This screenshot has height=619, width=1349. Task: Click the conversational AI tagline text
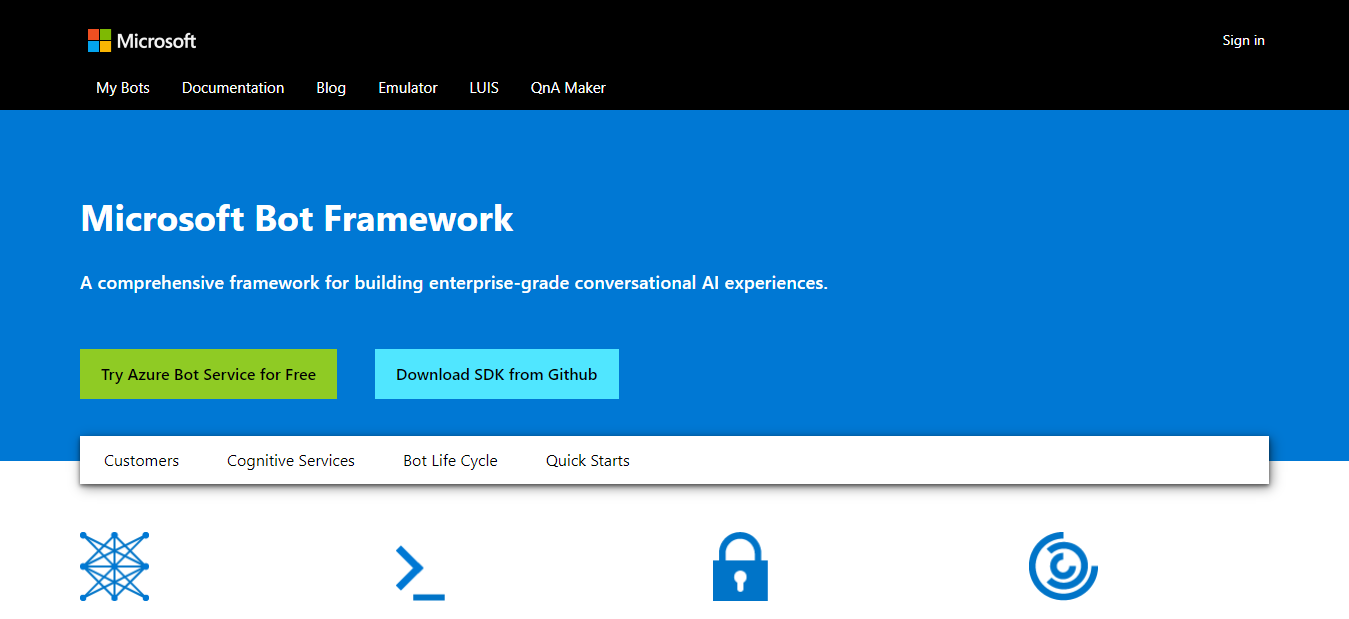tap(454, 283)
